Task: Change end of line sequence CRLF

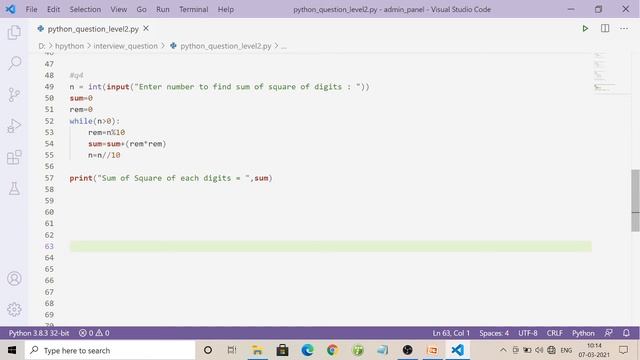Action: tap(555, 333)
